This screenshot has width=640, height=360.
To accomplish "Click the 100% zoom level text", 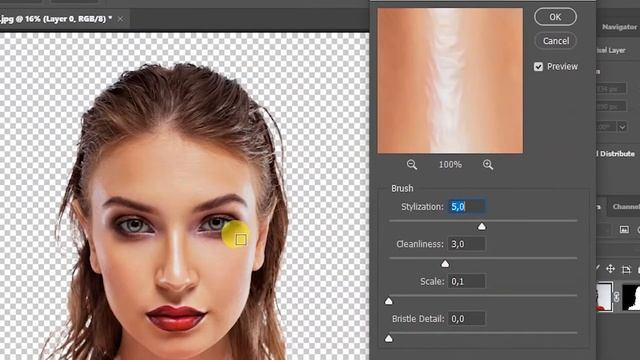I will point(450,165).
